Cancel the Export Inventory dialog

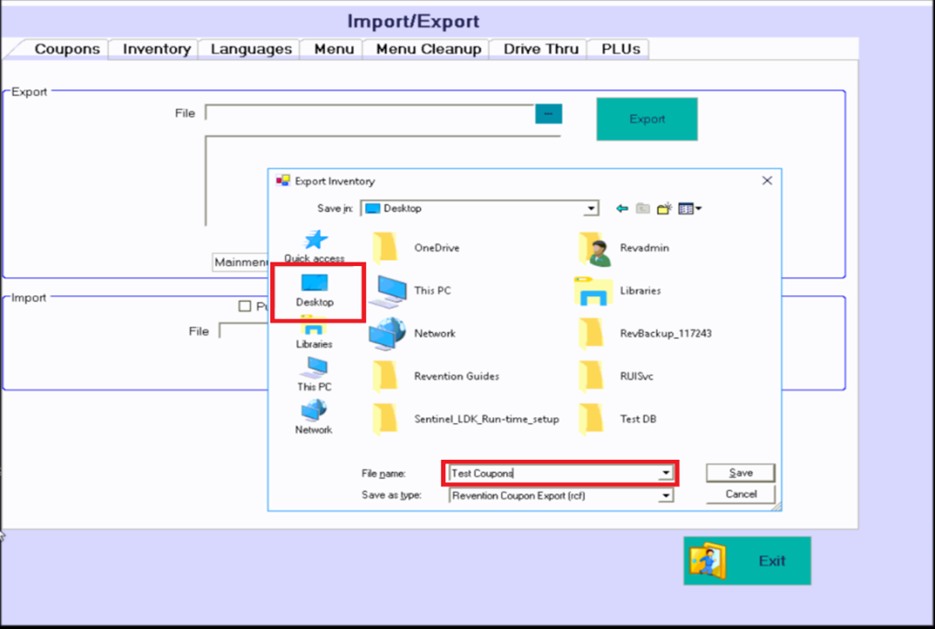pyautogui.click(x=740, y=494)
